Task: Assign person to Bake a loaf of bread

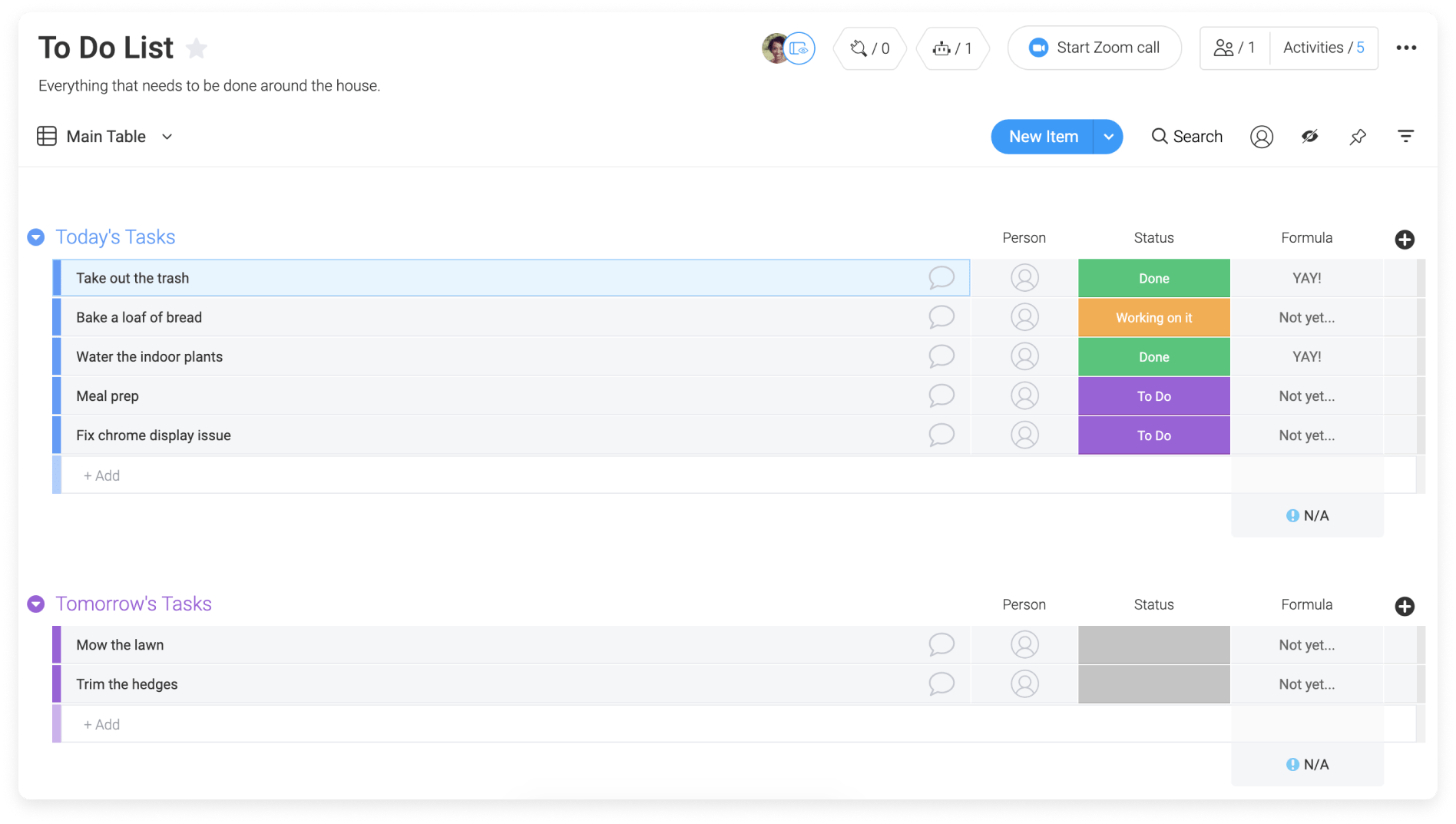Action: point(1024,317)
